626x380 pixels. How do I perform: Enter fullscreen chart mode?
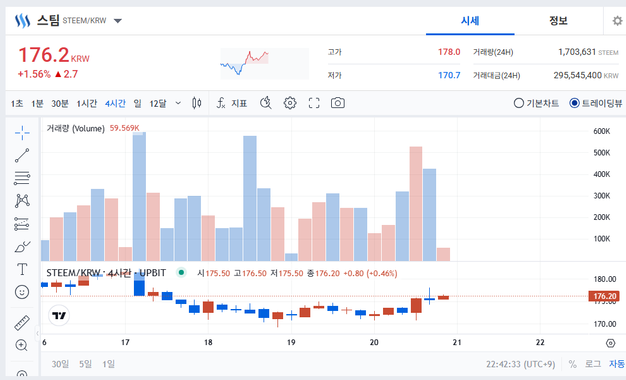pyautogui.click(x=314, y=103)
